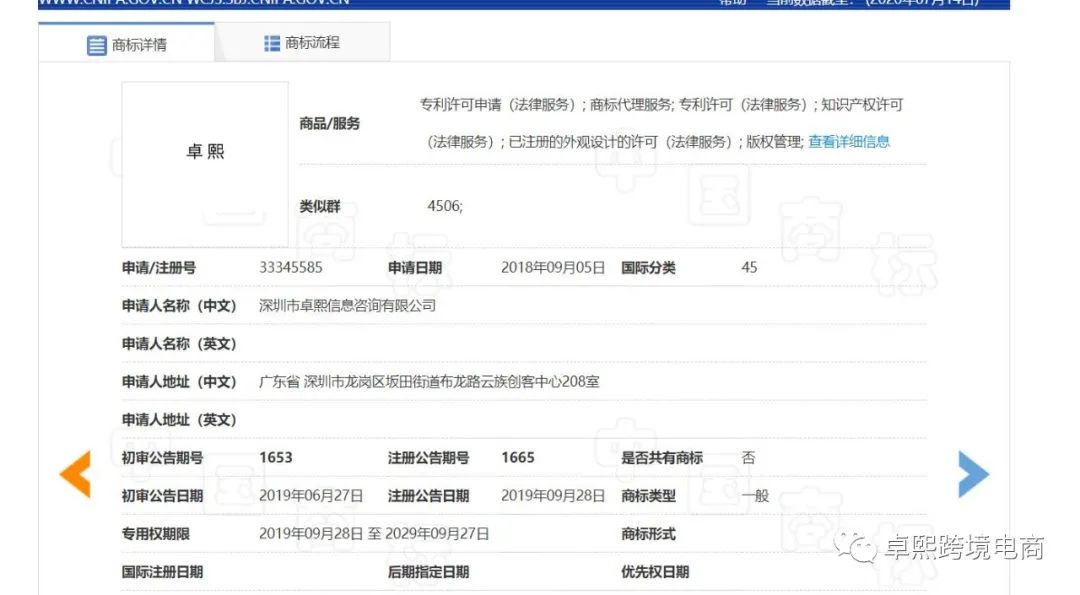
Task: Click the 优先权日期 label
Action: pyautogui.click(x=655, y=572)
